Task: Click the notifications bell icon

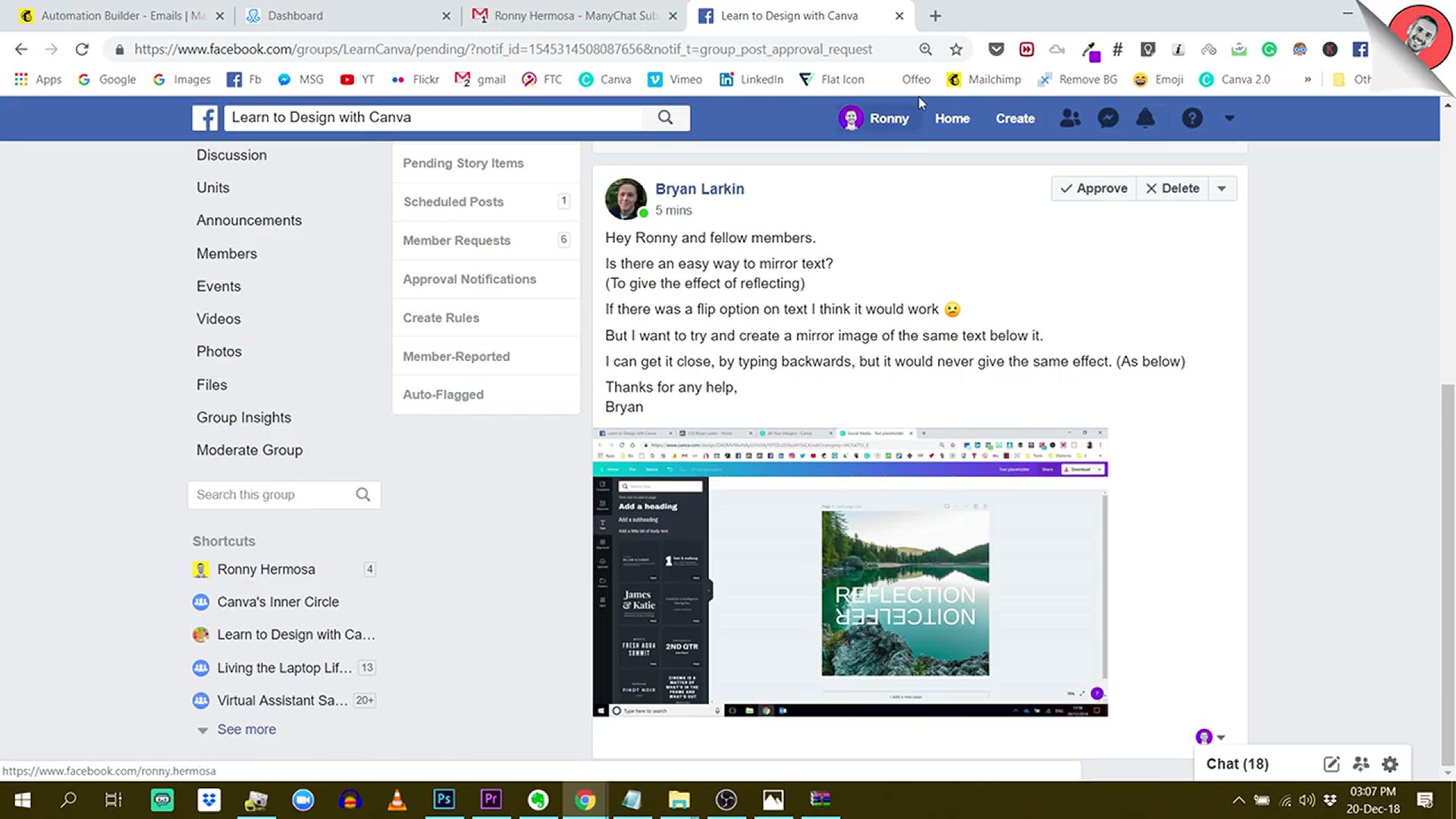Action: click(1145, 118)
